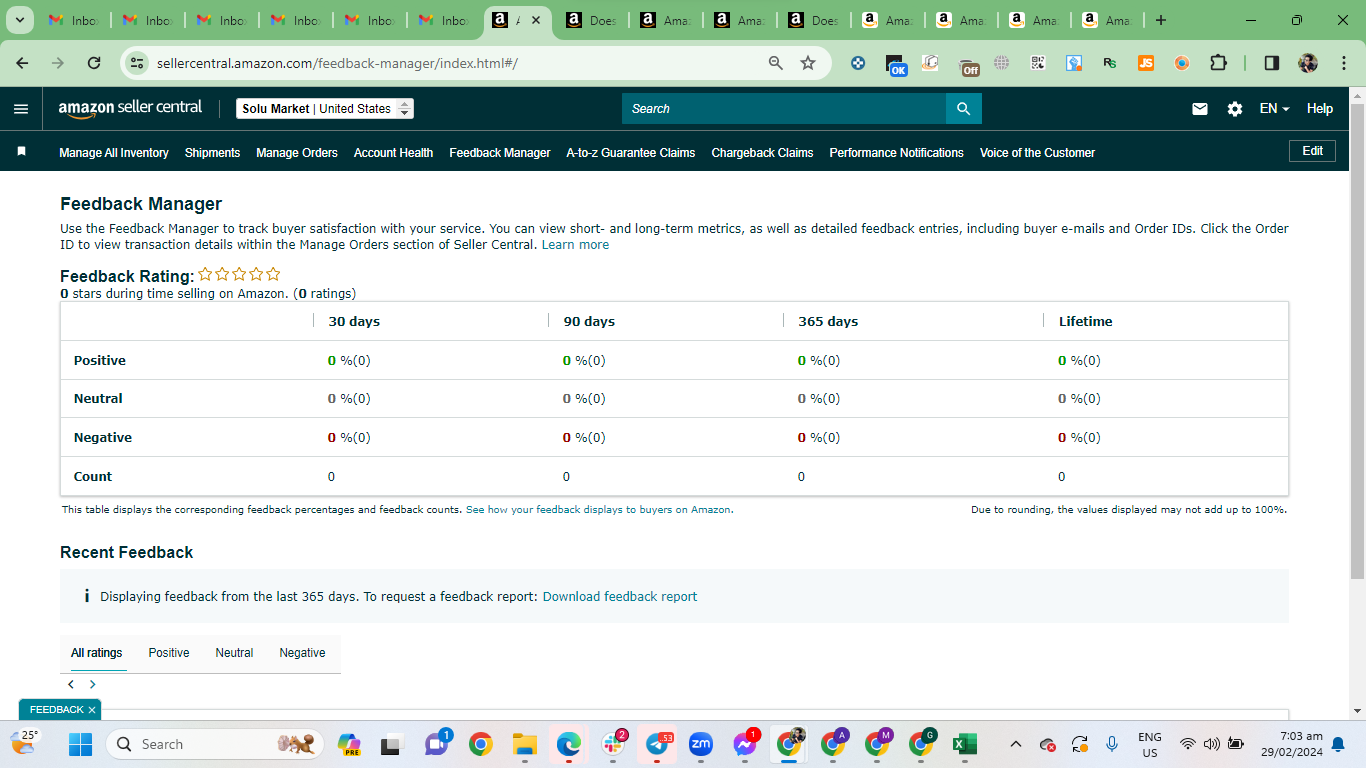This screenshot has height=768, width=1366.
Task: Click the Edit button in the navigation bar
Action: point(1312,151)
